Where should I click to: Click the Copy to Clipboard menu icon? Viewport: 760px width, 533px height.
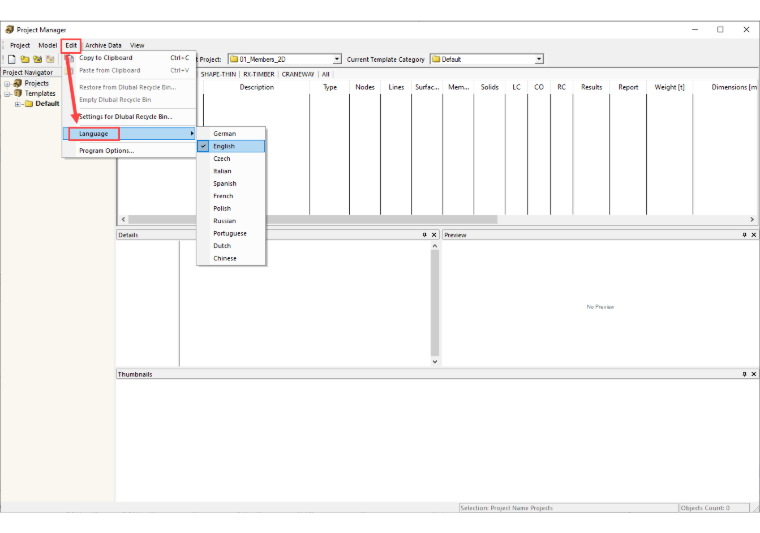70,58
